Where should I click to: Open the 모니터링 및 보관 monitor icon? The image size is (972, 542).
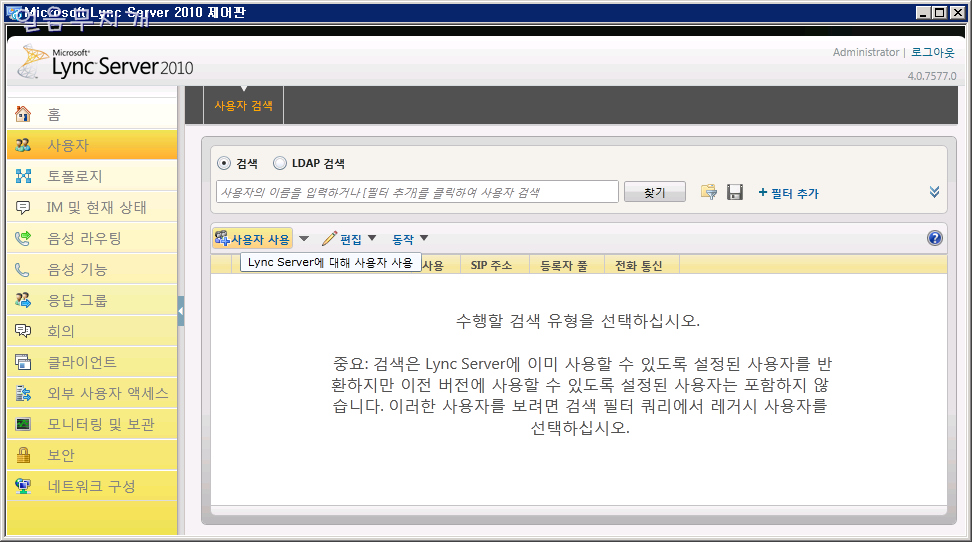tap(23, 424)
